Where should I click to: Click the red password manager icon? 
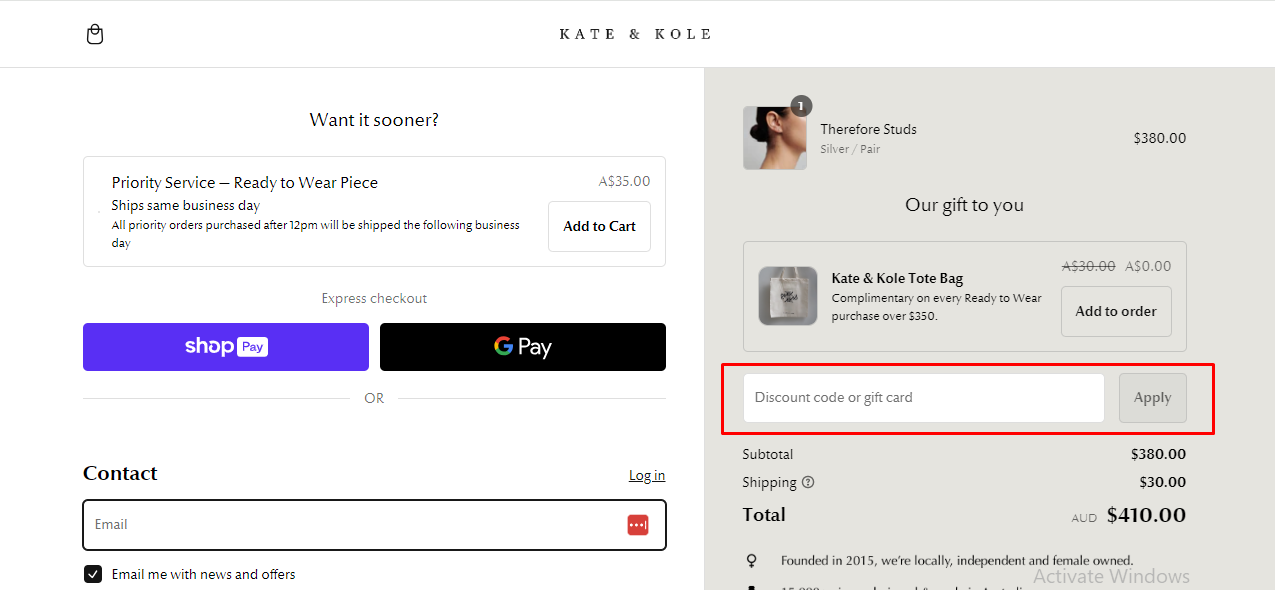pyautogui.click(x=638, y=525)
